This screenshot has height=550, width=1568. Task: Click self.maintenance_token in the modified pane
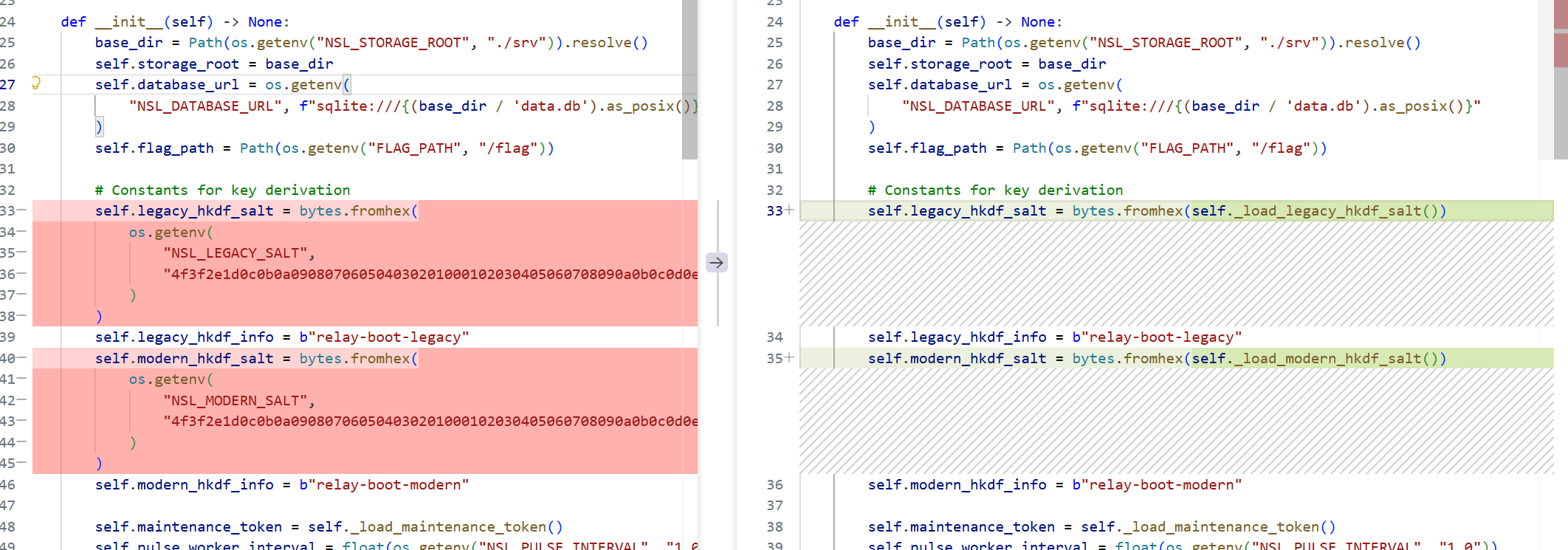point(961,527)
